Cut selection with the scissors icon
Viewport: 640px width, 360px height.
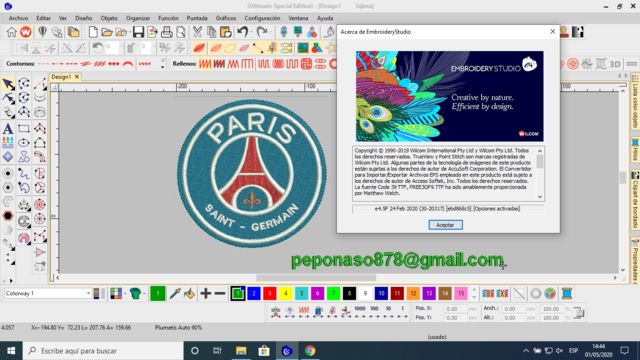coord(197,32)
